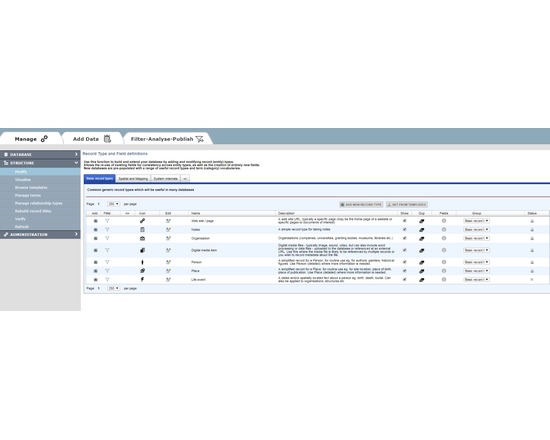
Task: Duplicate the Notes record type
Action: click(422, 230)
